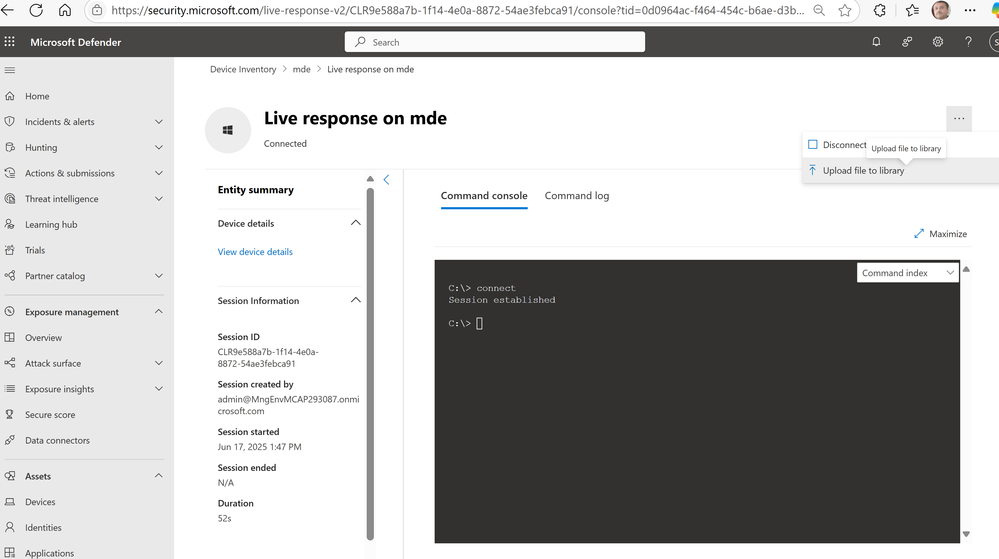
Task: Click the browser back arrow
Action: point(8,10)
